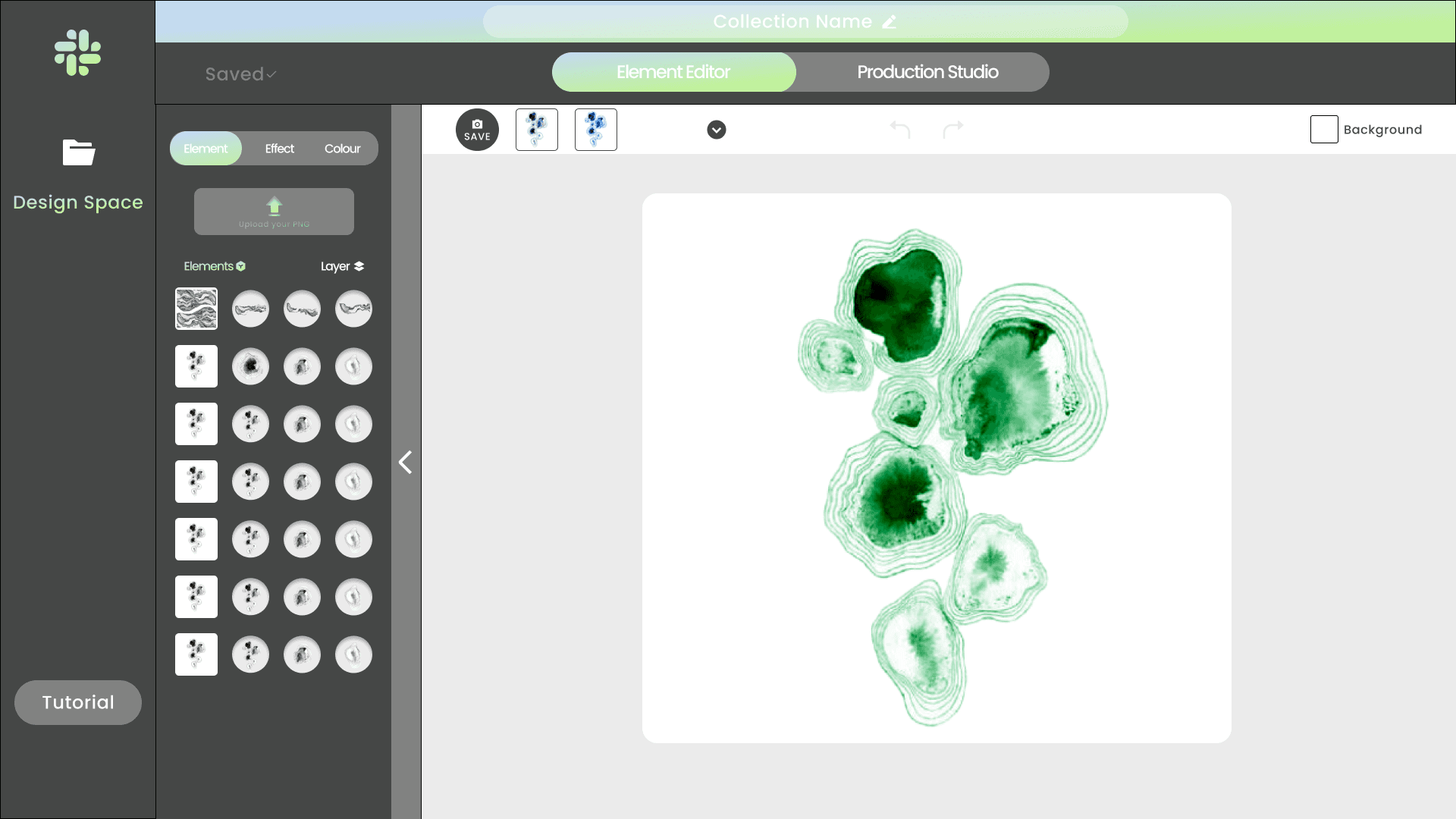Viewport: 1456px width, 819px height.
Task: Select the wavy lines element thumbnail
Action: click(196, 309)
